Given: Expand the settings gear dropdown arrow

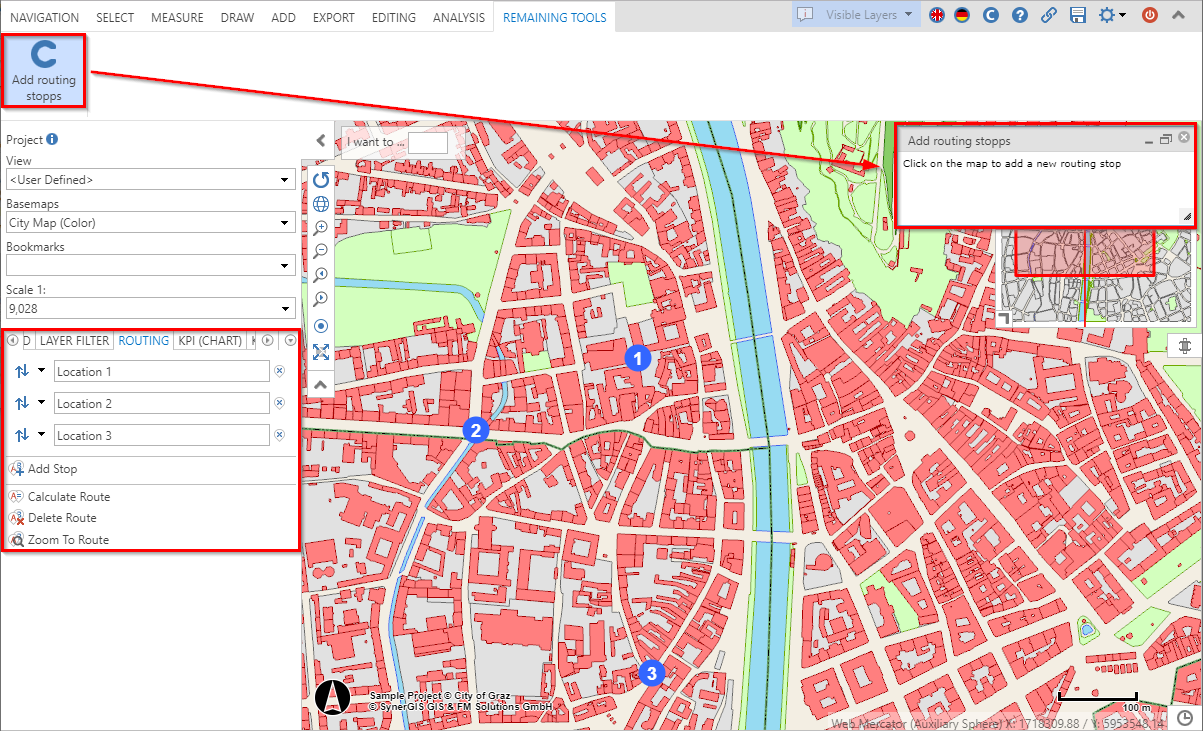Looking at the screenshot, I should 1124,15.
